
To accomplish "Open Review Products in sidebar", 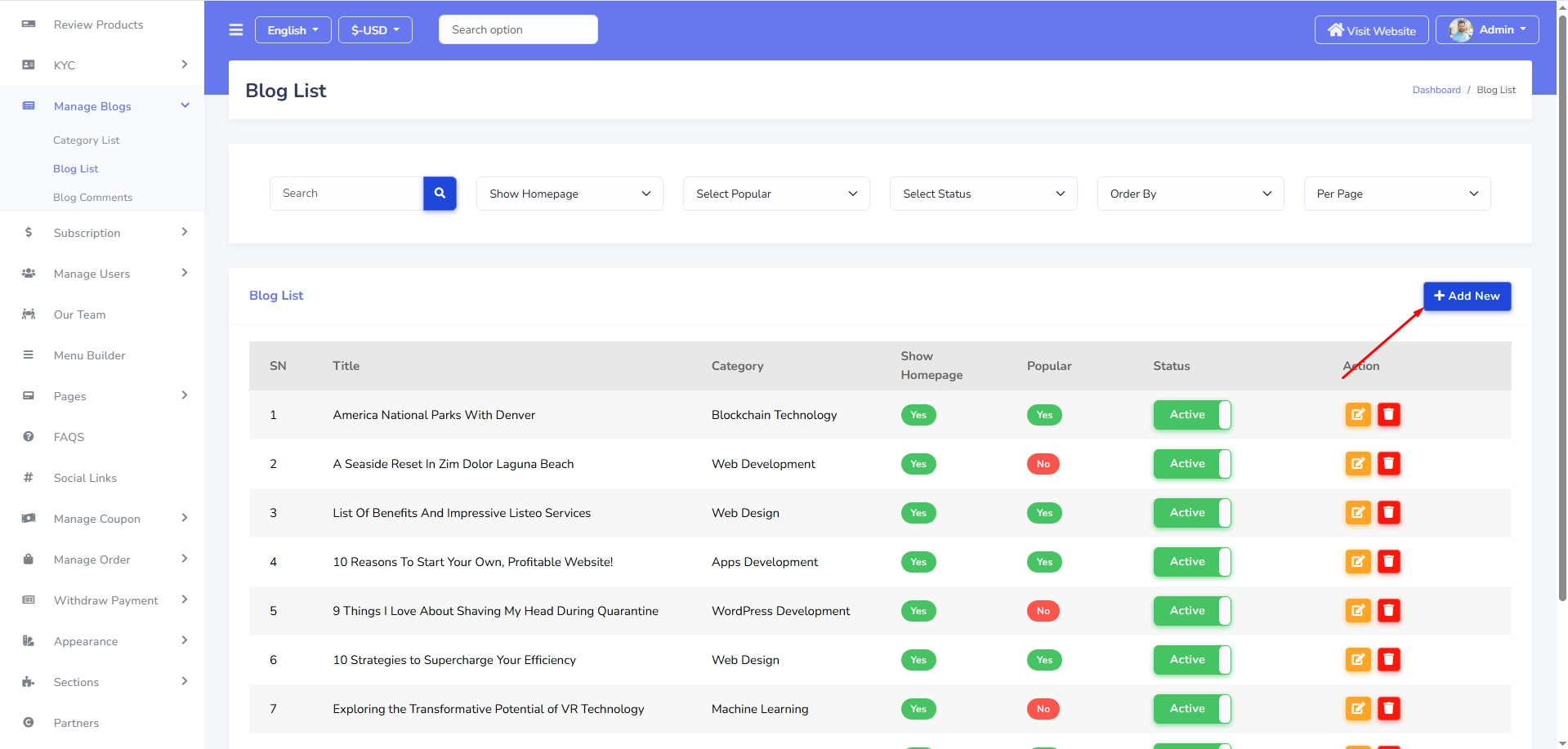I will [102, 25].
